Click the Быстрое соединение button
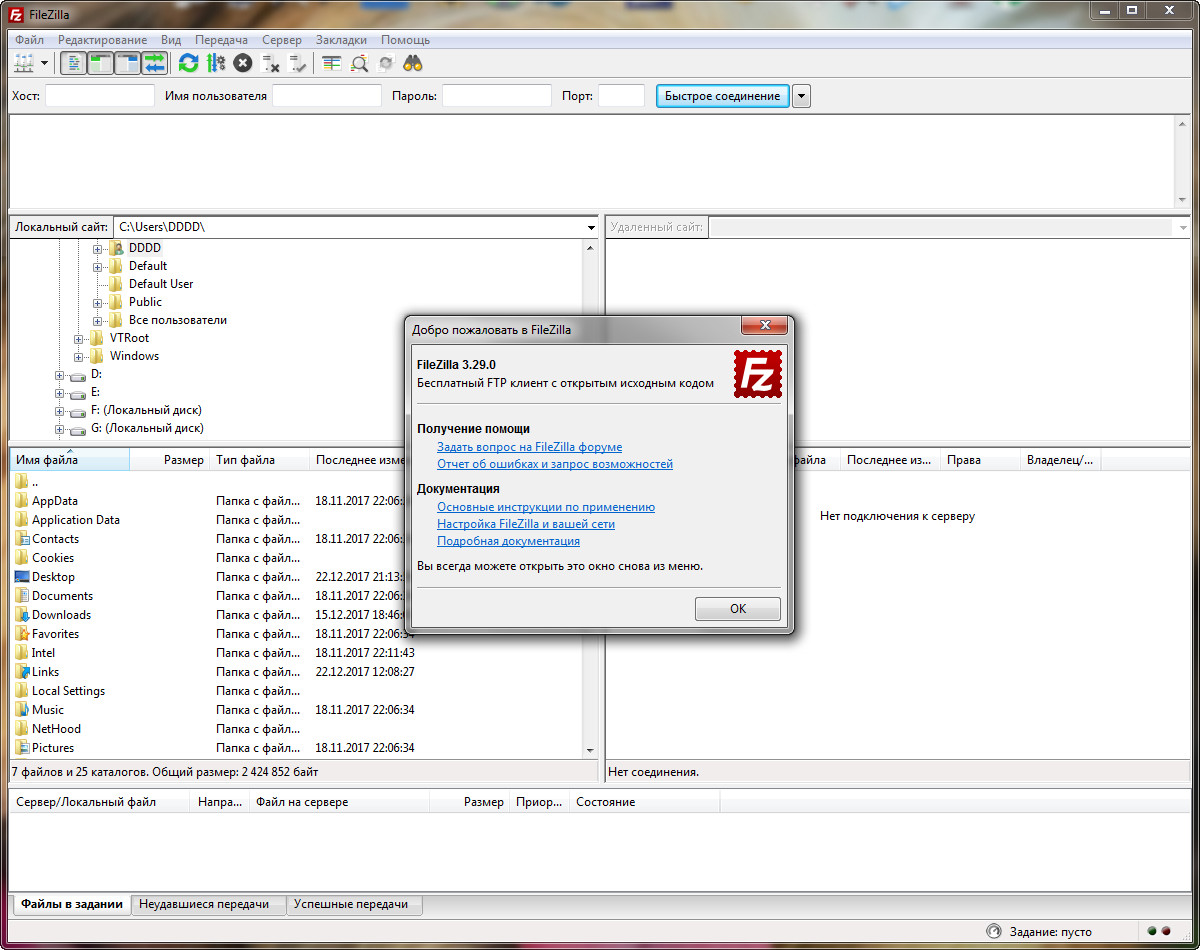The width and height of the screenshot is (1200, 950). pyautogui.click(x=723, y=96)
